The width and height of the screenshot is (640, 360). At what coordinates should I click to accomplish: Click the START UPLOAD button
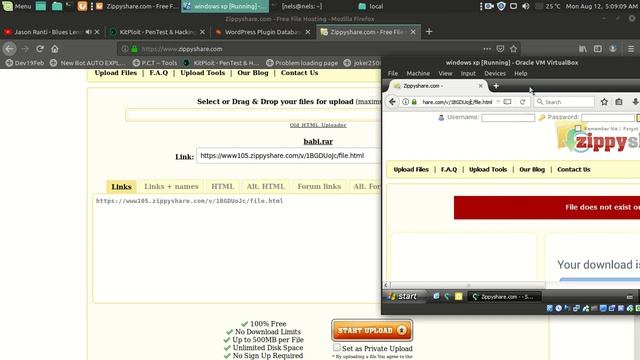click(x=372, y=330)
